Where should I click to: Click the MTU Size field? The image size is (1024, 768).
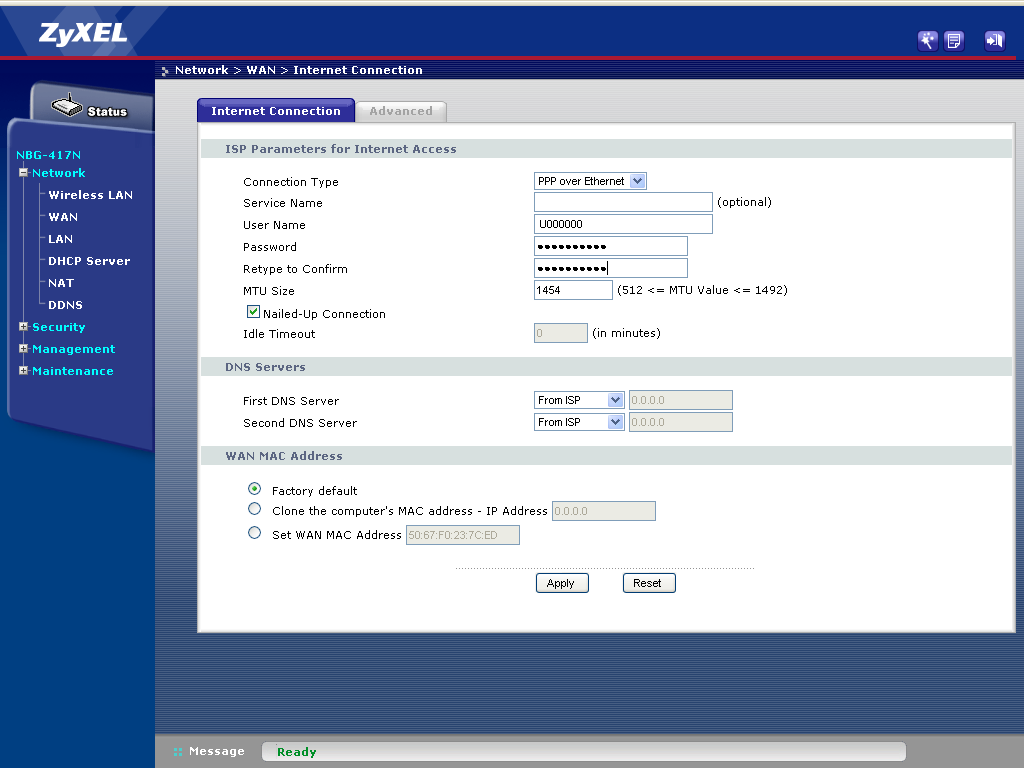[x=573, y=290]
